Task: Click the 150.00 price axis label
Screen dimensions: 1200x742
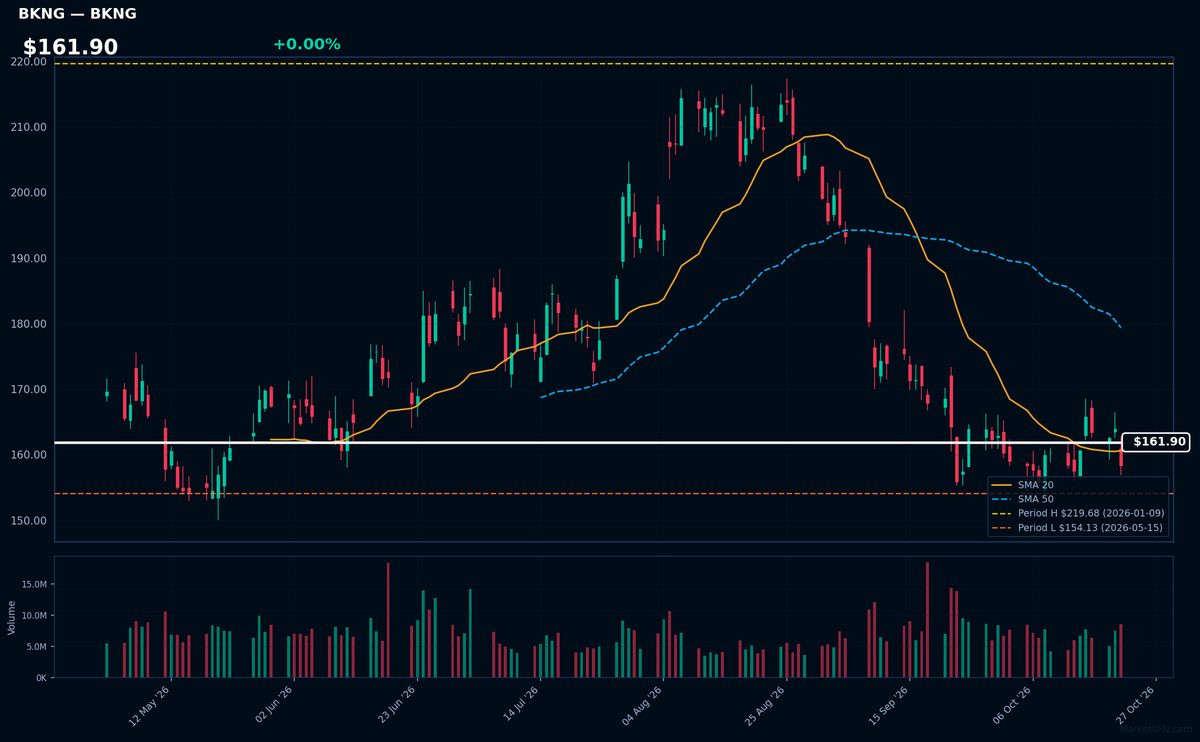Action: (x=30, y=520)
